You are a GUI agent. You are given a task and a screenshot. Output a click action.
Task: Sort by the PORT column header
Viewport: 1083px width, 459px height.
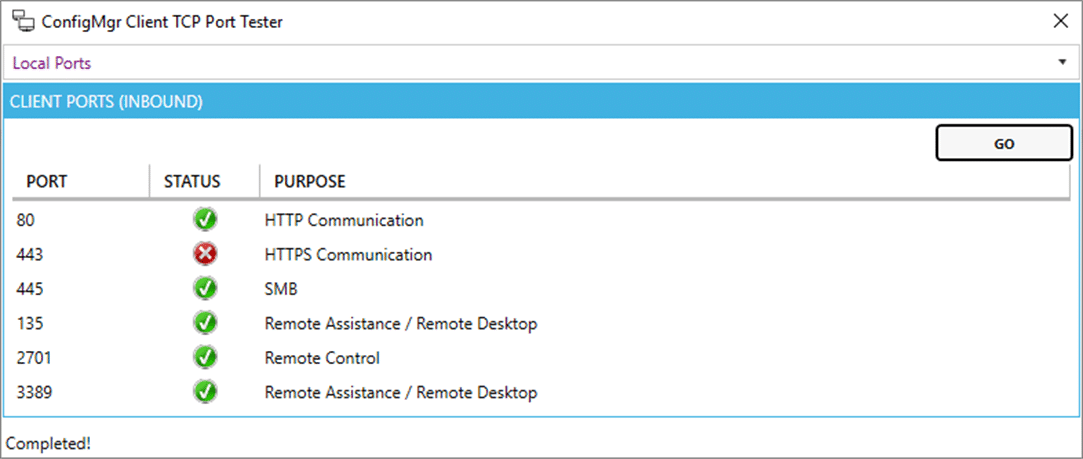(x=46, y=182)
